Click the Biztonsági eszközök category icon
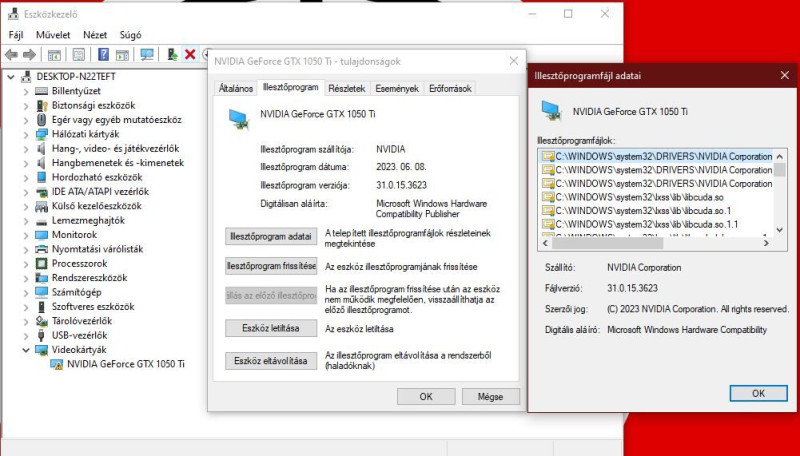The image size is (800, 456). click(x=41, y=106)
